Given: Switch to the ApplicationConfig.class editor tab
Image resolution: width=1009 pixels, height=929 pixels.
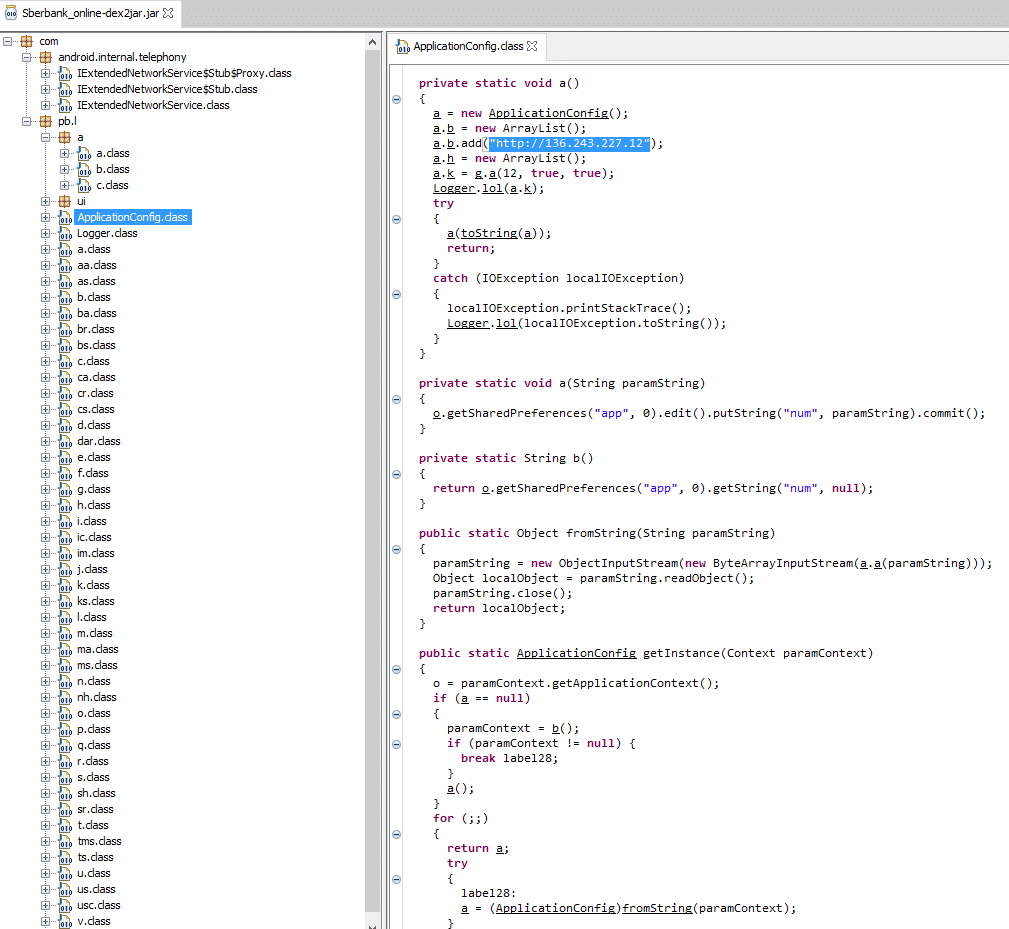Looking at the screenshot, I should coord(468,46).
